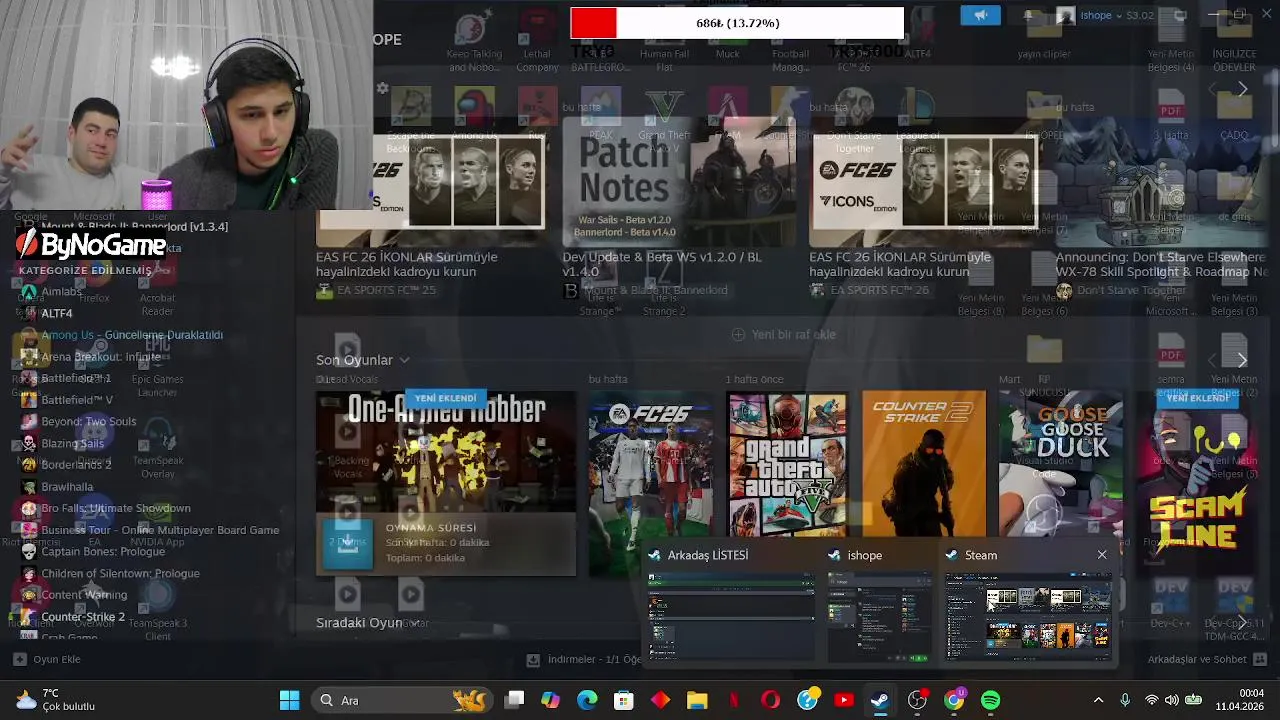Click the Oyun Ekle button
Image resolution: width=1280 pixels, height=720 pixels.
coord(47,659)
